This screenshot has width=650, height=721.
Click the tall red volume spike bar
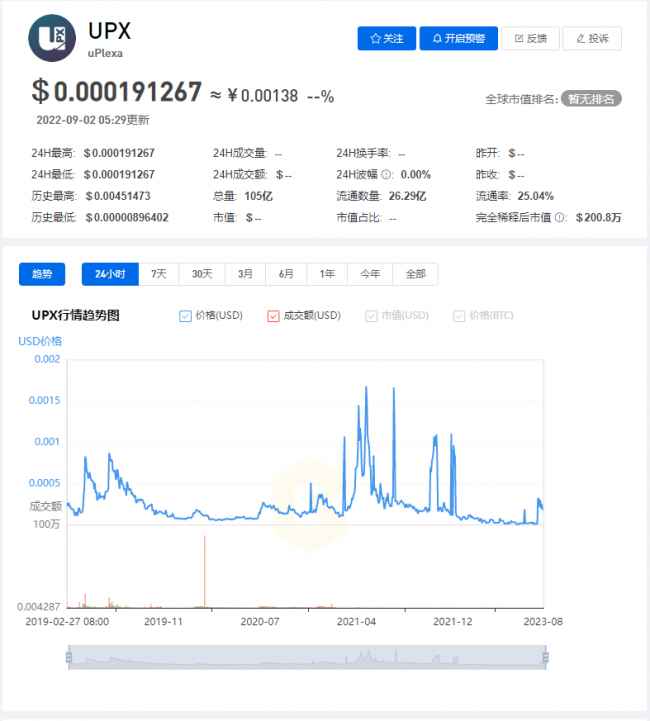coord(205,572)
